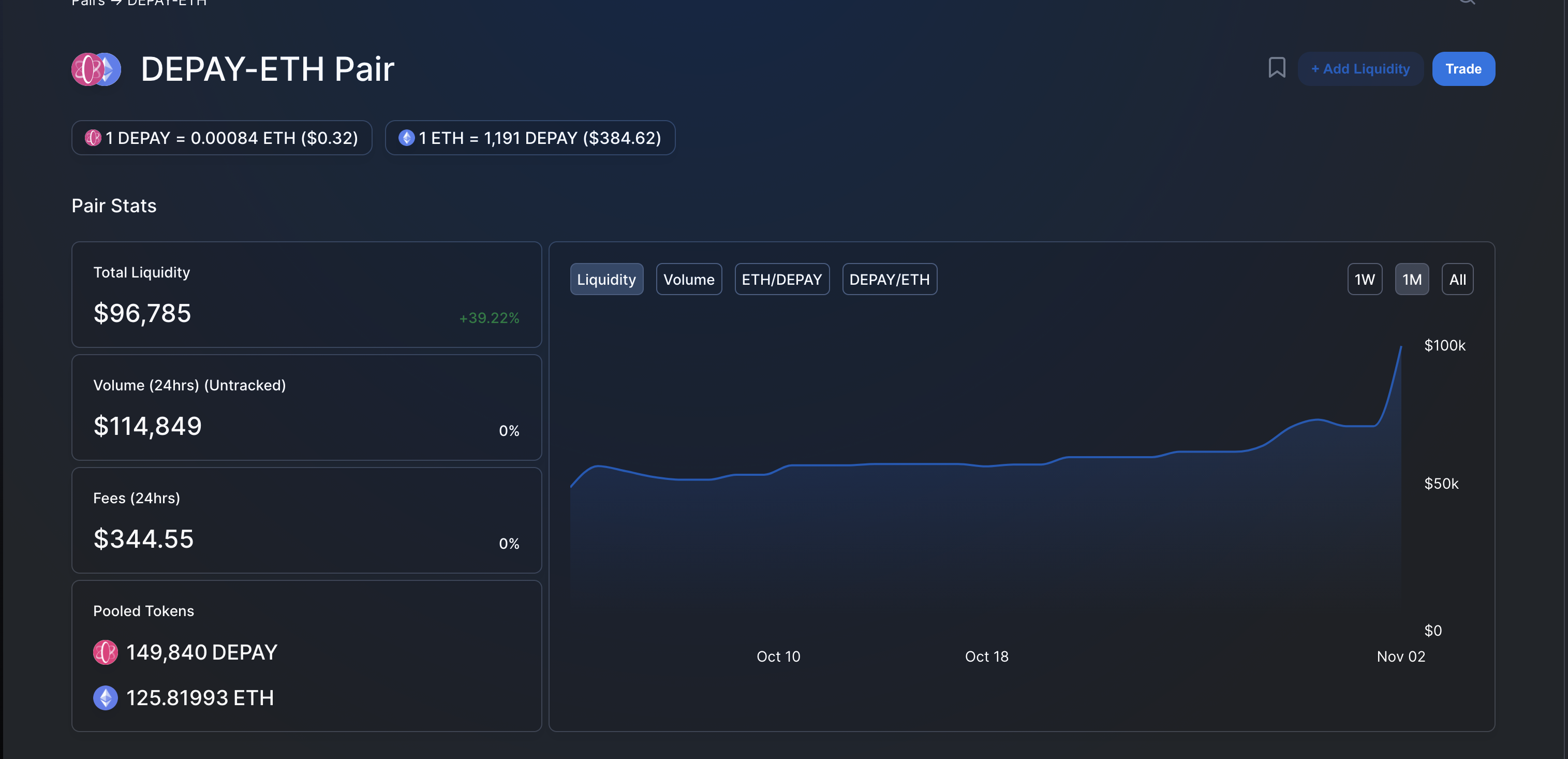Click DEPAY icon in the price pill
This screenshot has width=1568, height=759.
click(93, 138)
